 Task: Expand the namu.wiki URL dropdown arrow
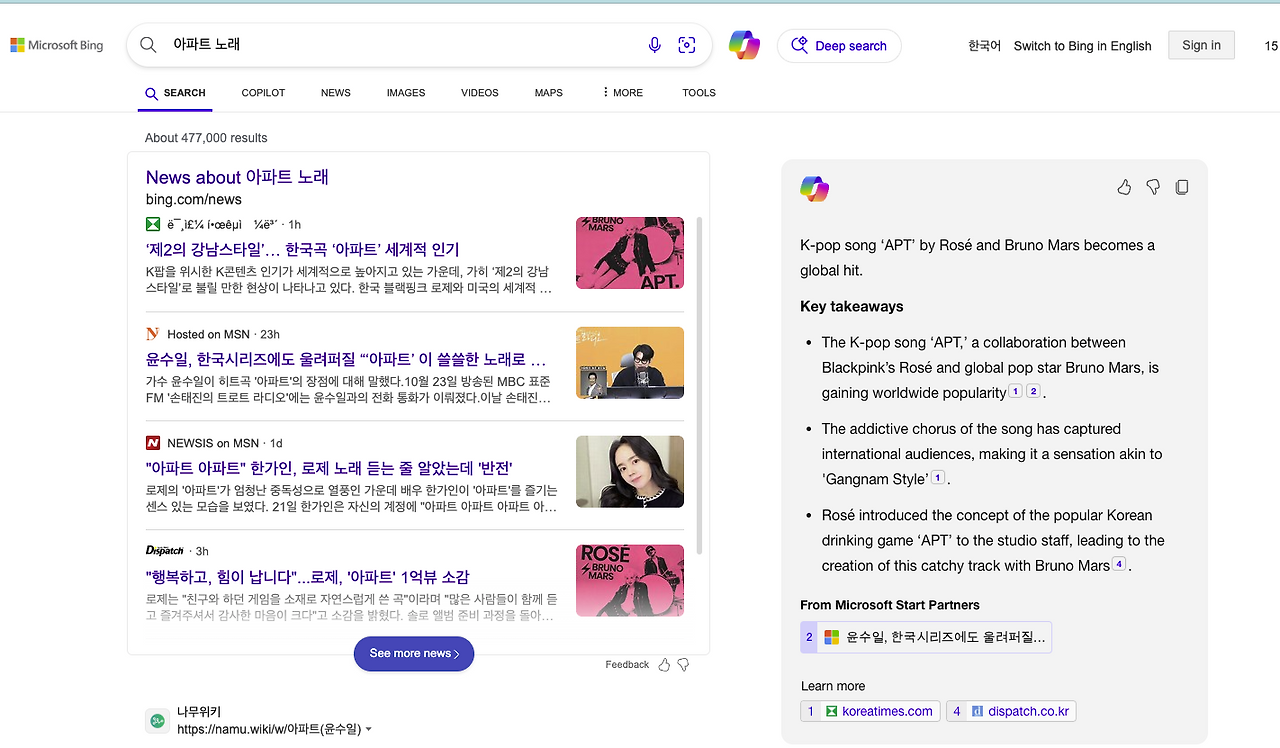coord(369,730)
